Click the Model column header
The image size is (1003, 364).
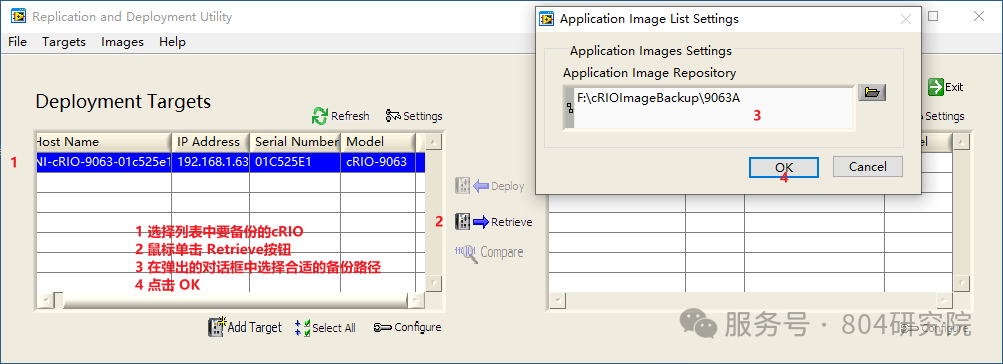tap(378, 141)
